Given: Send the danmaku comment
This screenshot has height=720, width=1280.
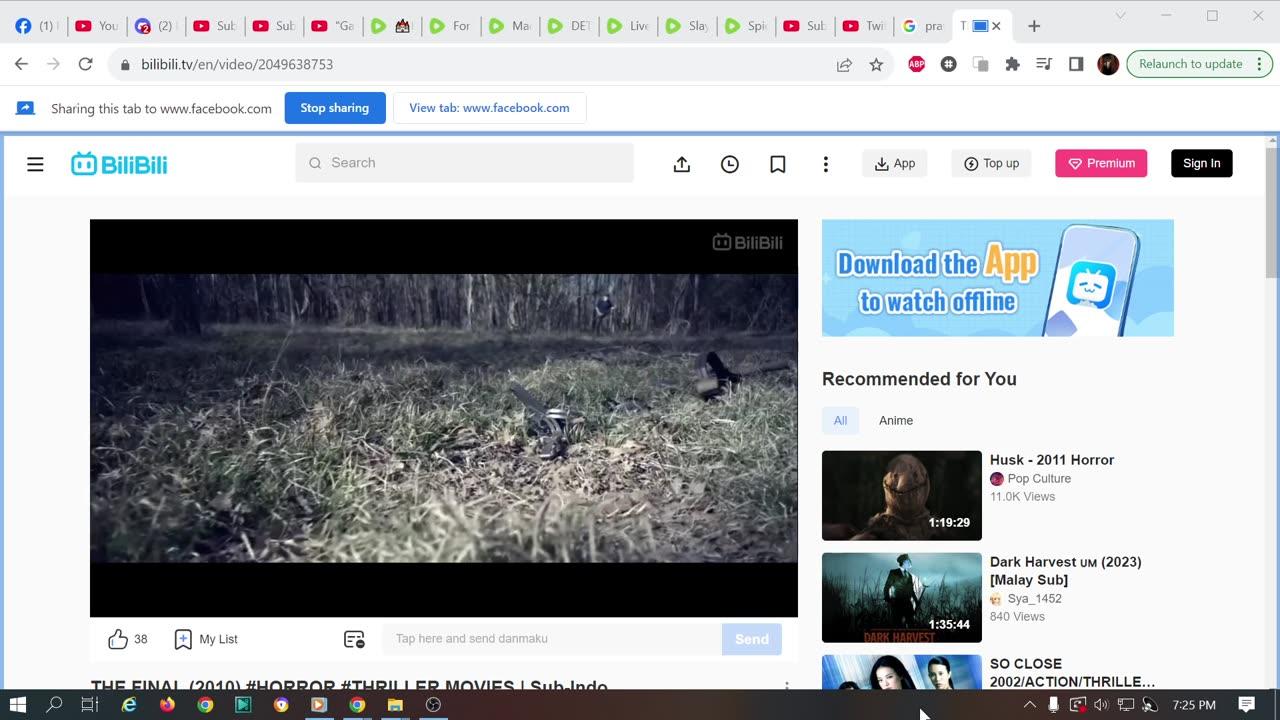Looking at the screenshot, I should coord(752,639).
